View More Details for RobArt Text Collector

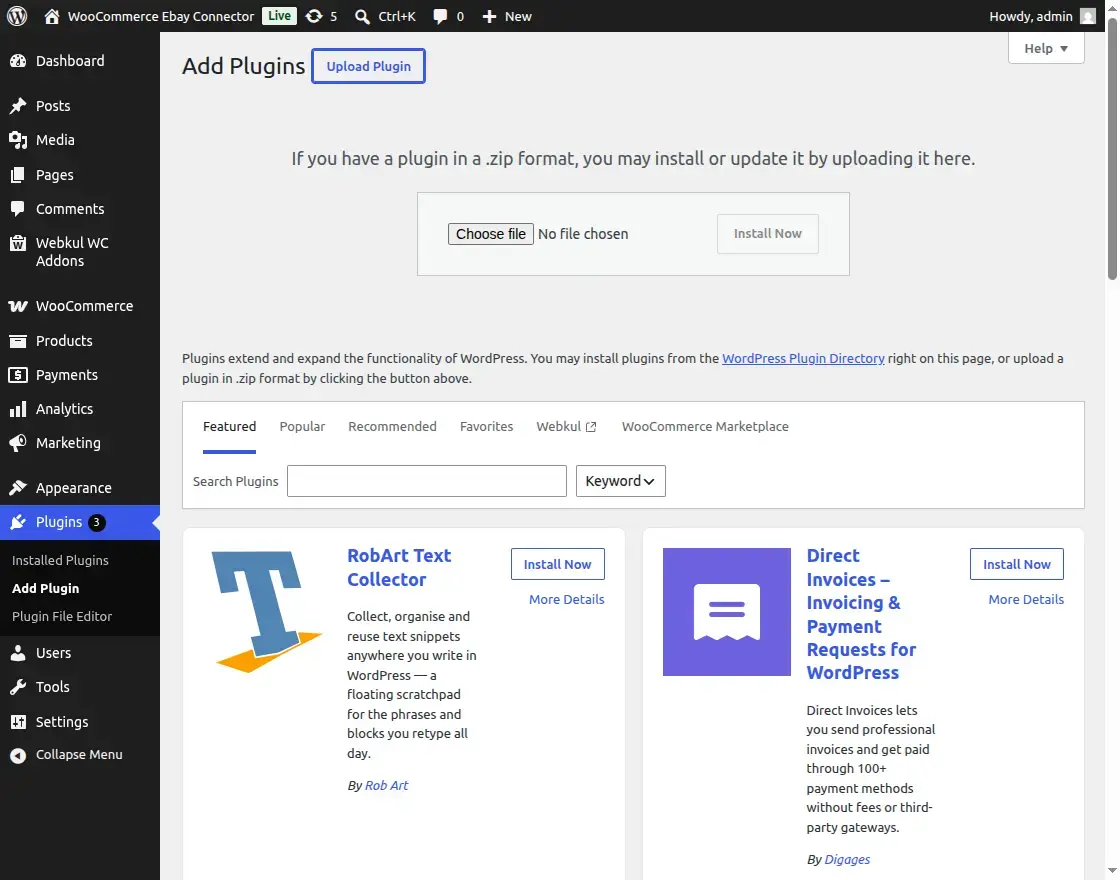[566, 599]
